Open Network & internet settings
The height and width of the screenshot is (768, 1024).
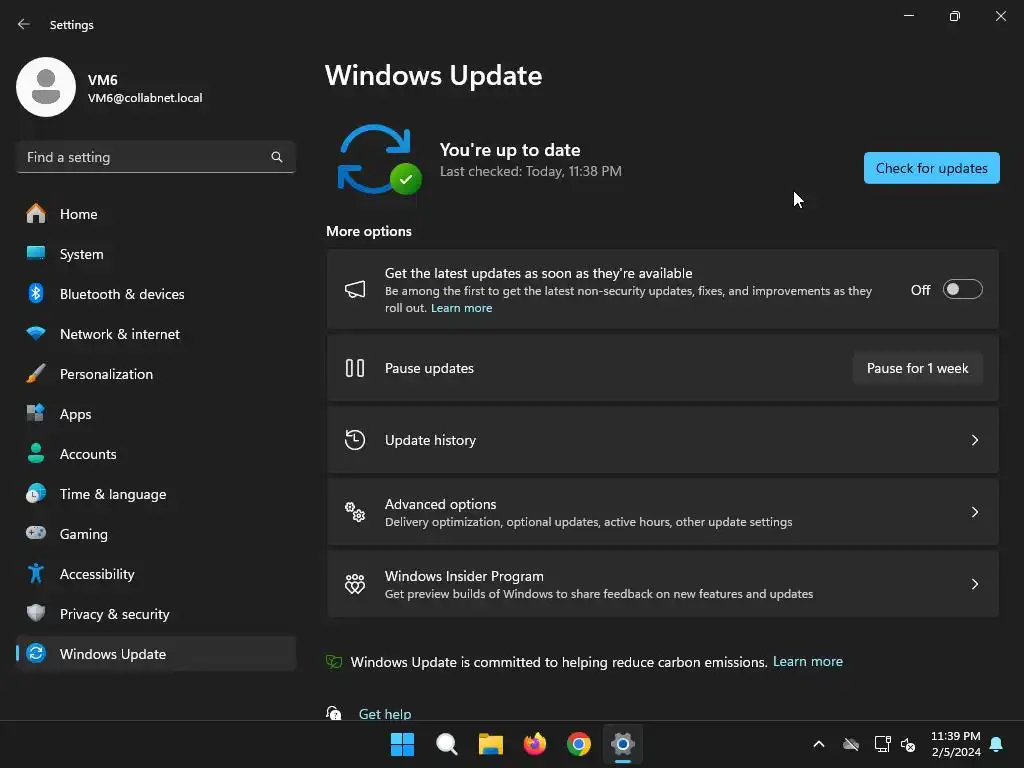tap(156, 334)
